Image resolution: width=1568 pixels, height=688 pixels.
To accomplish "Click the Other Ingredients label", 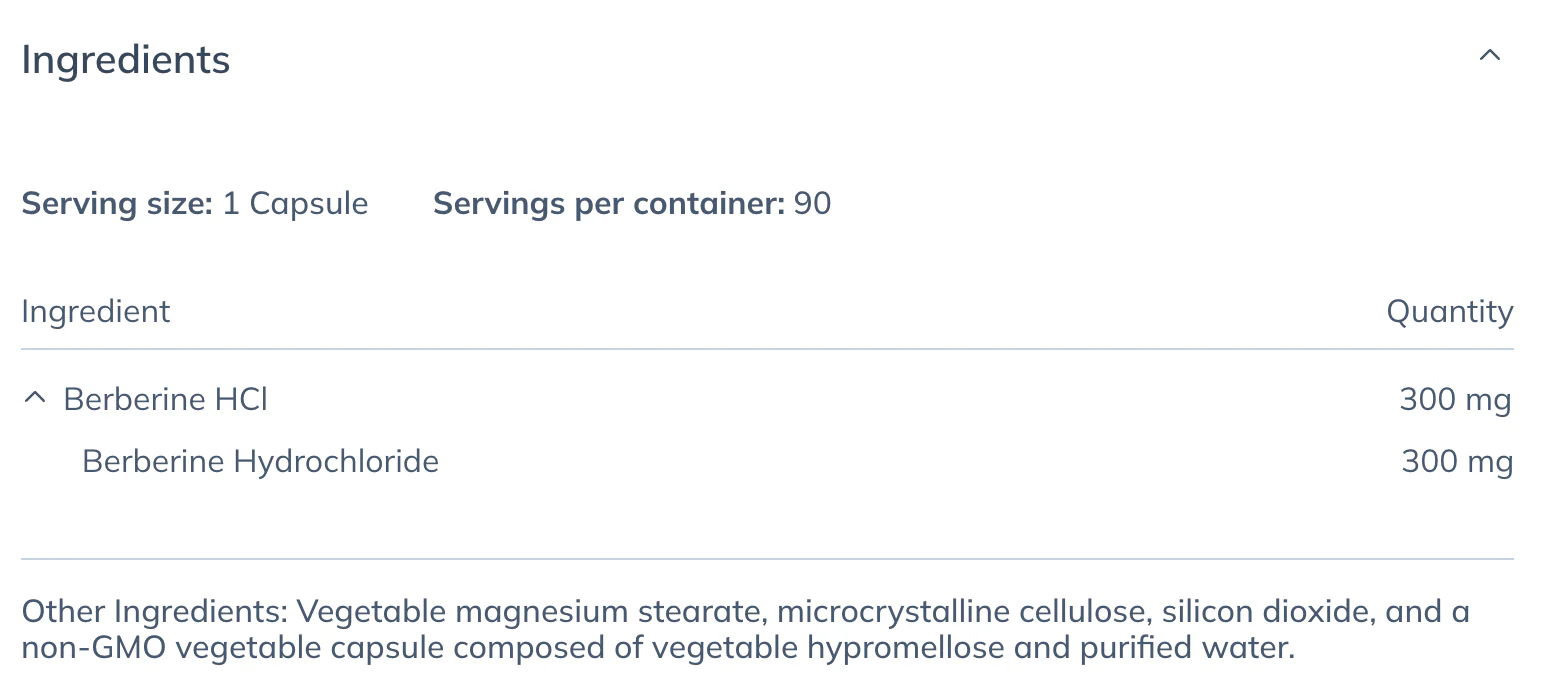I will point(155,611).
